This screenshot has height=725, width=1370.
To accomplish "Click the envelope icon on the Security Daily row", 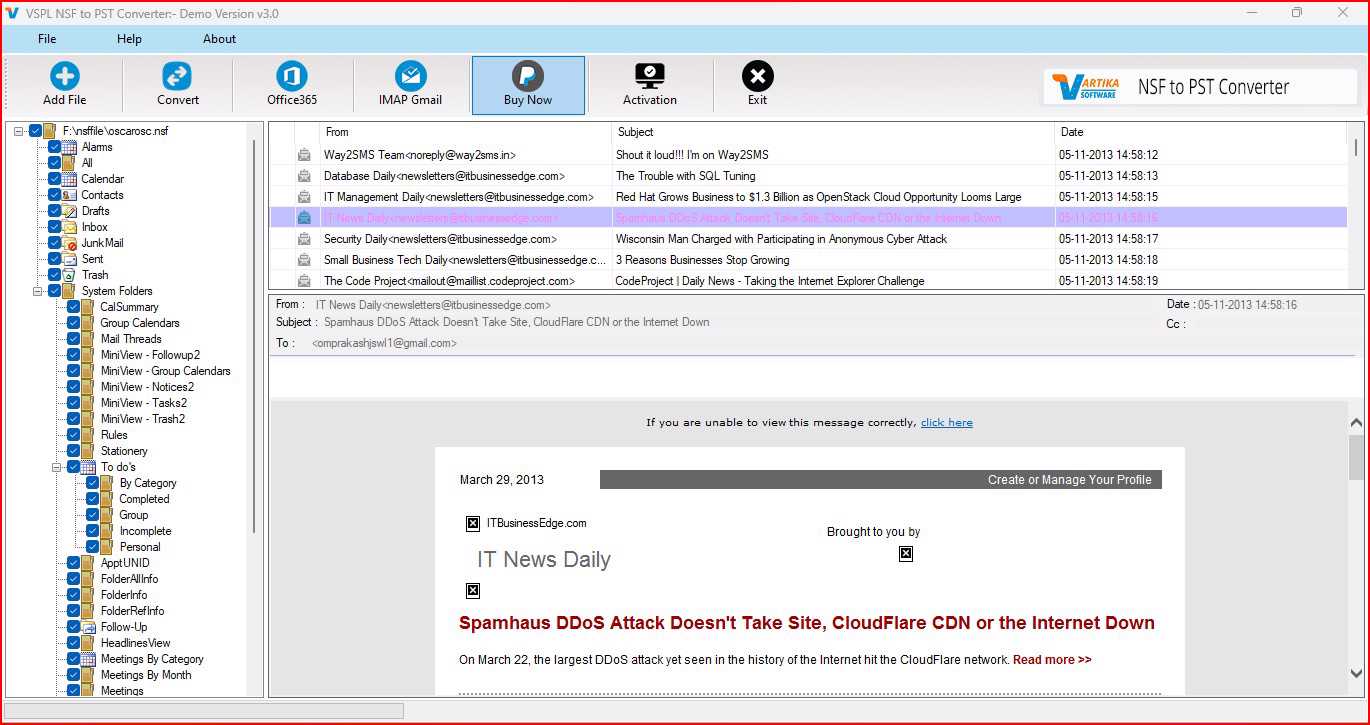I will 304,239.
